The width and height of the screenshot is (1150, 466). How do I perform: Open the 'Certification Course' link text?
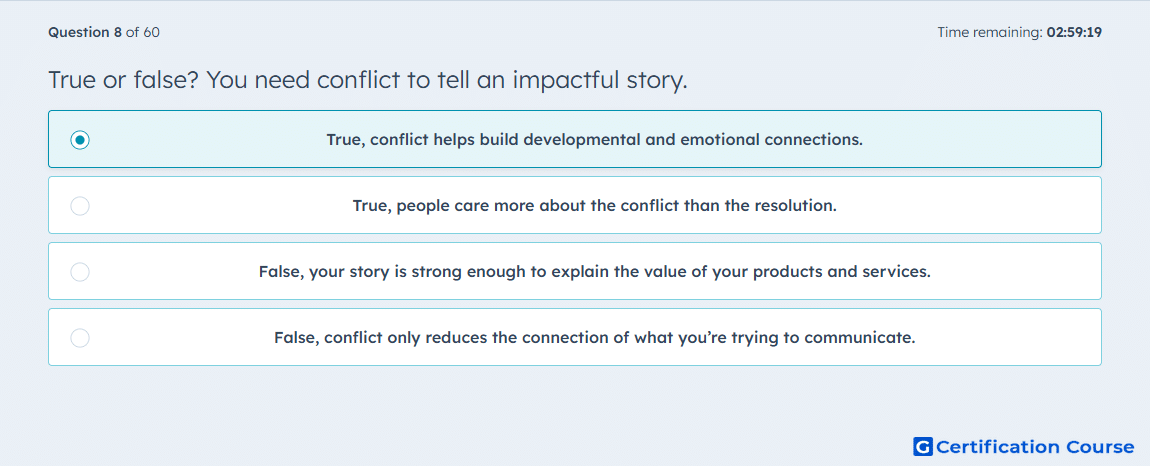(x=1035, y=447)
